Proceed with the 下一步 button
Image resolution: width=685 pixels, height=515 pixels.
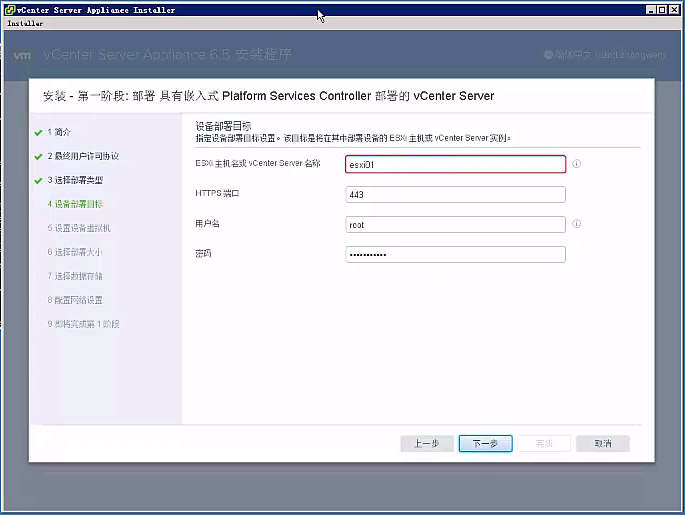pos(485,443)
